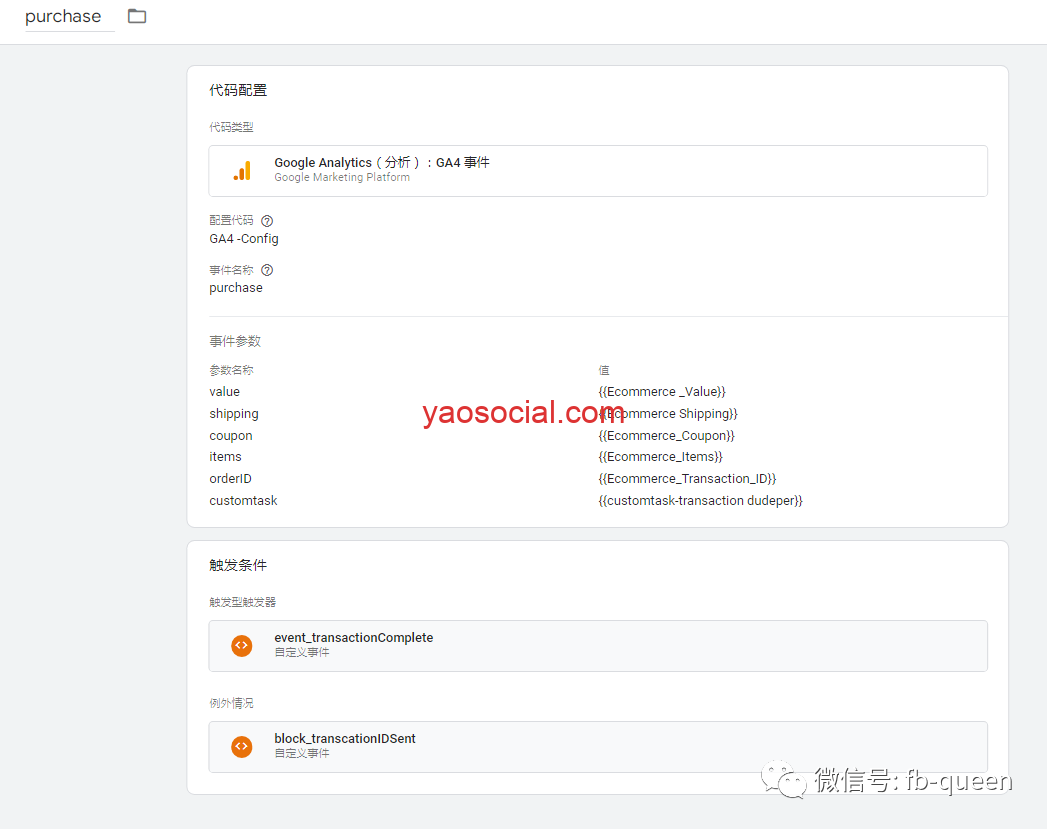This screenshot has height=829, width=1047.
Task: Show help for 配置代码 question mark icon
Action: click(x=267, y=221)
